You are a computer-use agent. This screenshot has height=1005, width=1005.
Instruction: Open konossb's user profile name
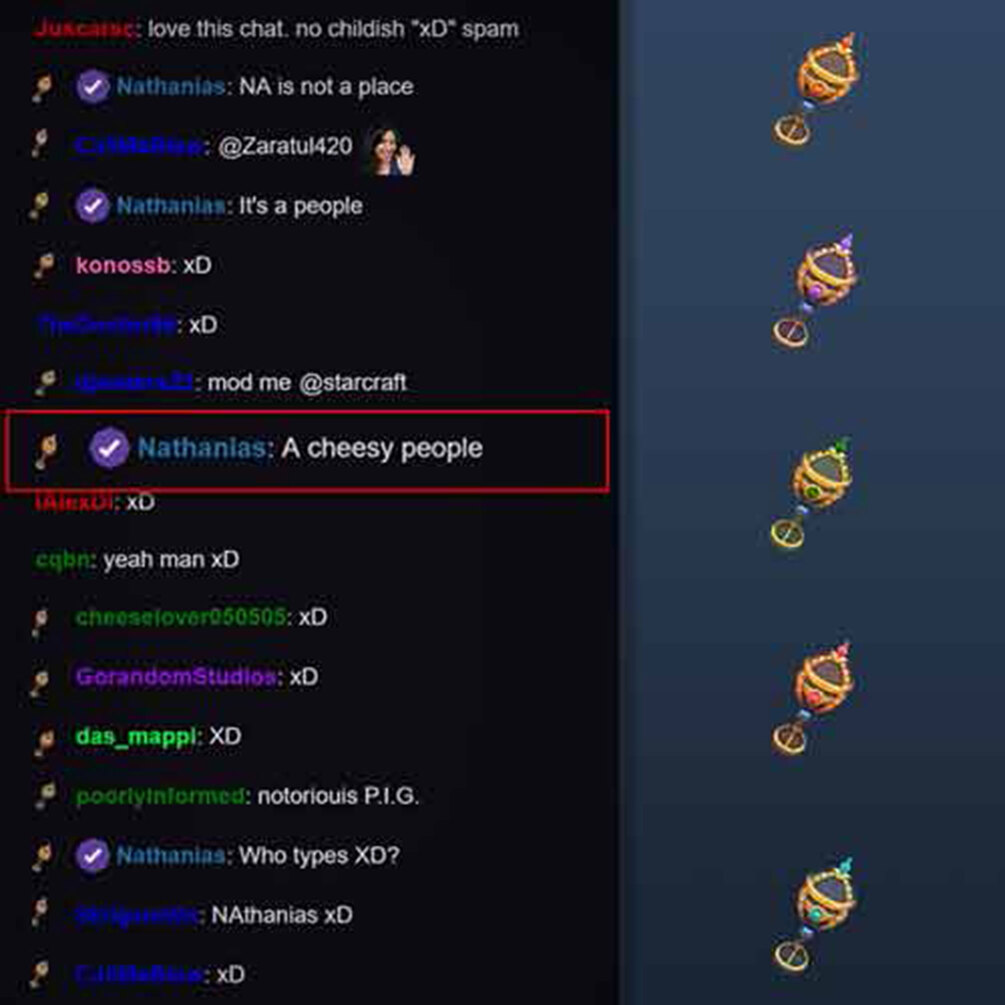tap(122, 265)
